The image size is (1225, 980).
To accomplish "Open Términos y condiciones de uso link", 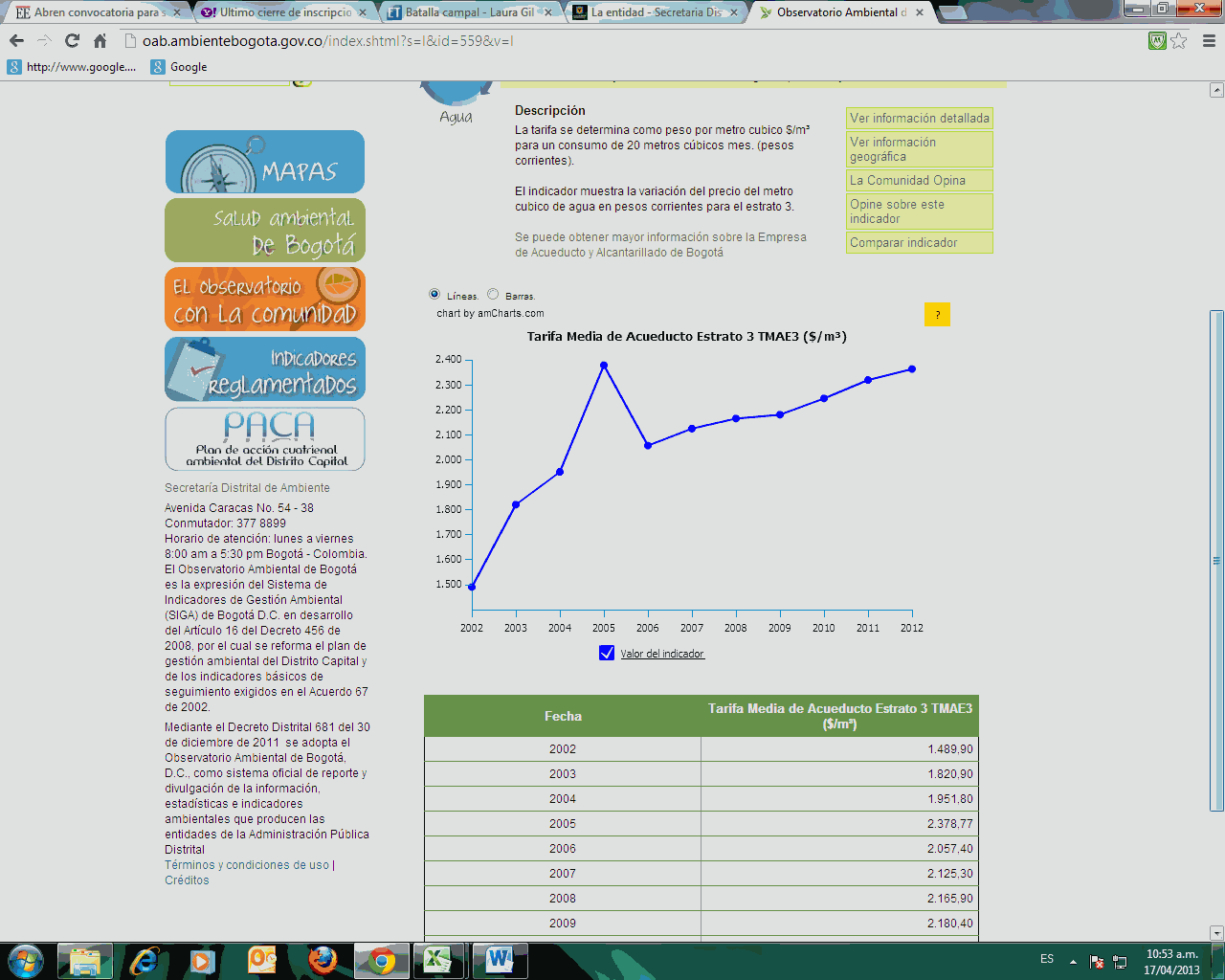I will coord(247,865).
